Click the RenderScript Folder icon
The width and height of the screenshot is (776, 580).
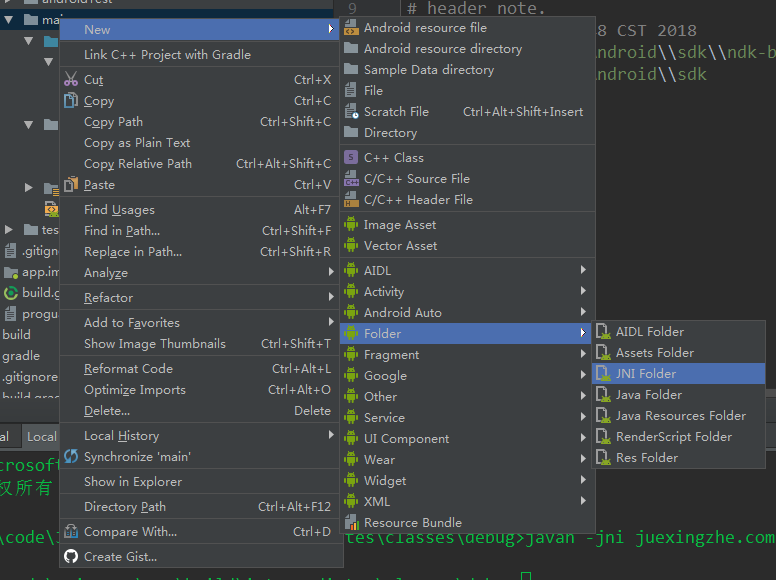(603, 436)
